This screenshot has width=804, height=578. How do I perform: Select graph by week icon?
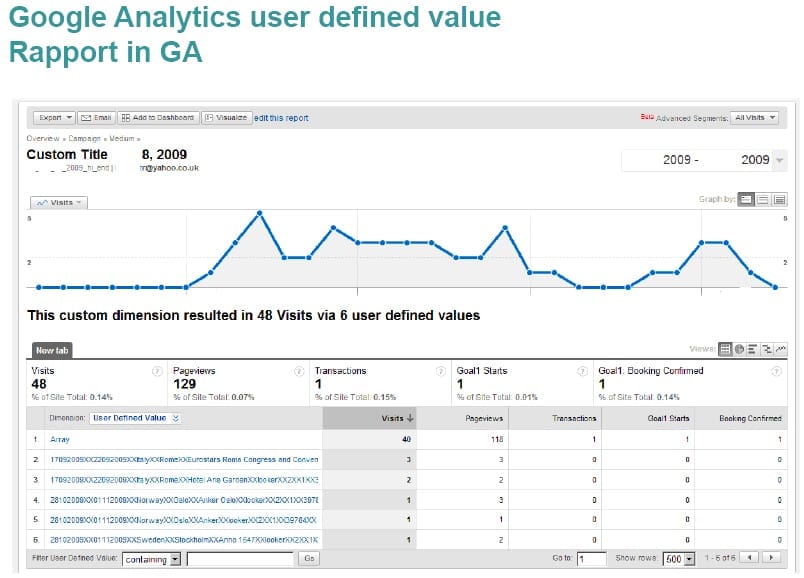(x=762, y=200)
